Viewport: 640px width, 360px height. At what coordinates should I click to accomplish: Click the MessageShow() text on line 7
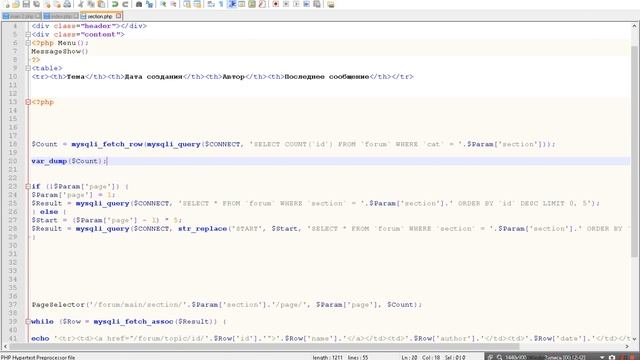point(60,51)
